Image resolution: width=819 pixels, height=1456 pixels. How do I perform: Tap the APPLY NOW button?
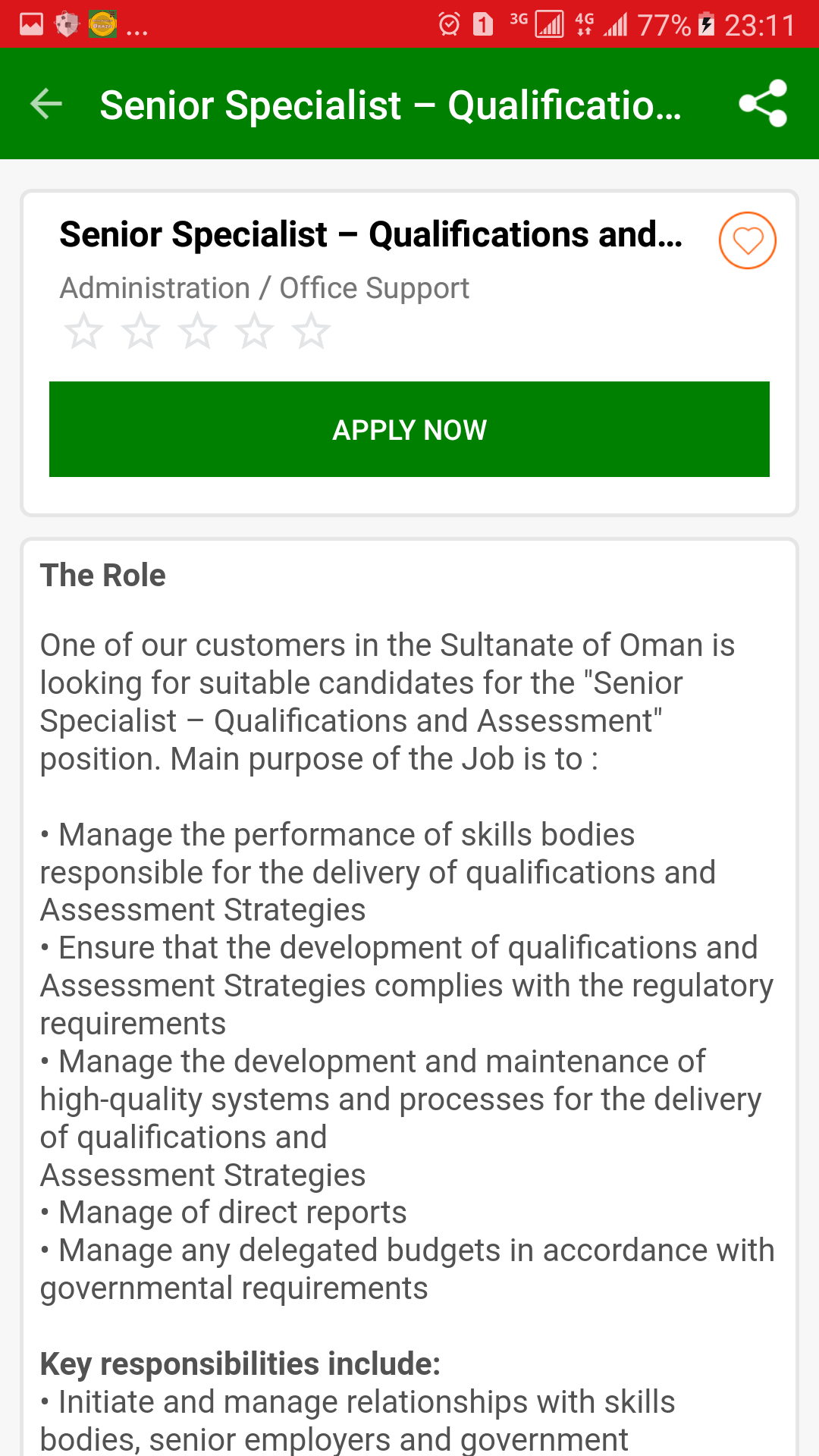[x=409, y=429]
